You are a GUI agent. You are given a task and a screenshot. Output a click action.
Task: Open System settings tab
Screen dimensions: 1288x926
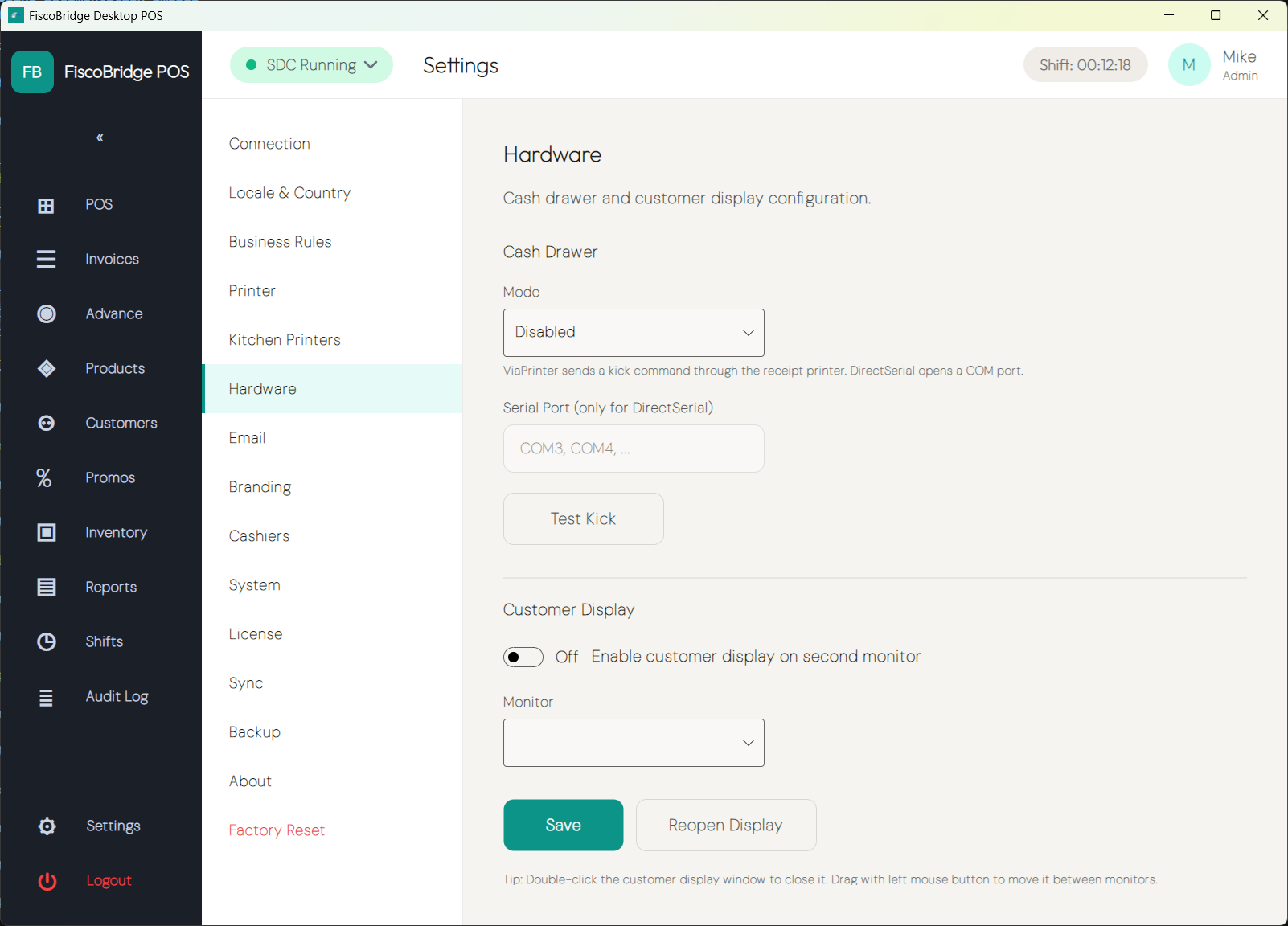[x=332, y=585]
